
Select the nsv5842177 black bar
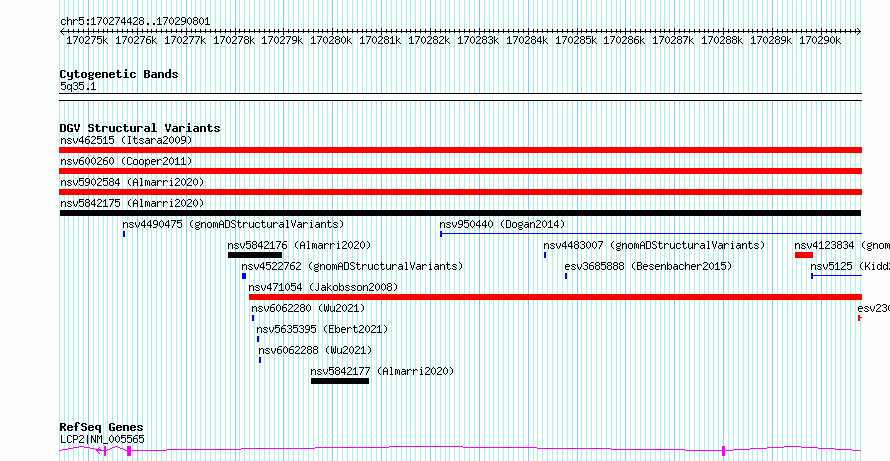(340, 381)
